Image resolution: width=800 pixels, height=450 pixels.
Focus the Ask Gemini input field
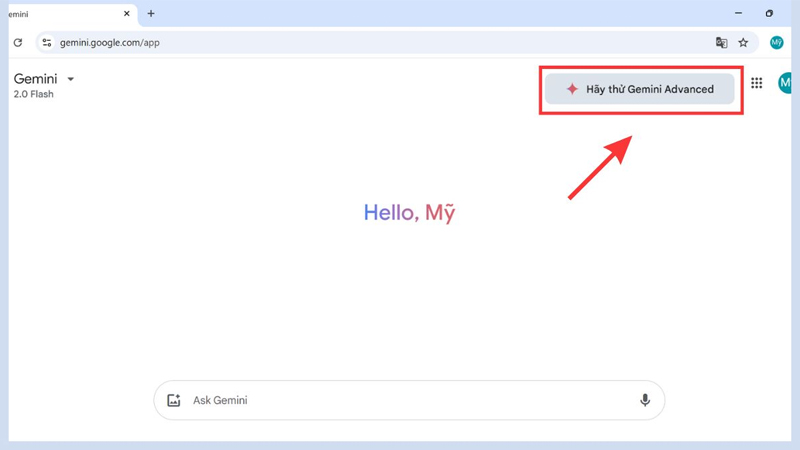[409, 400]
